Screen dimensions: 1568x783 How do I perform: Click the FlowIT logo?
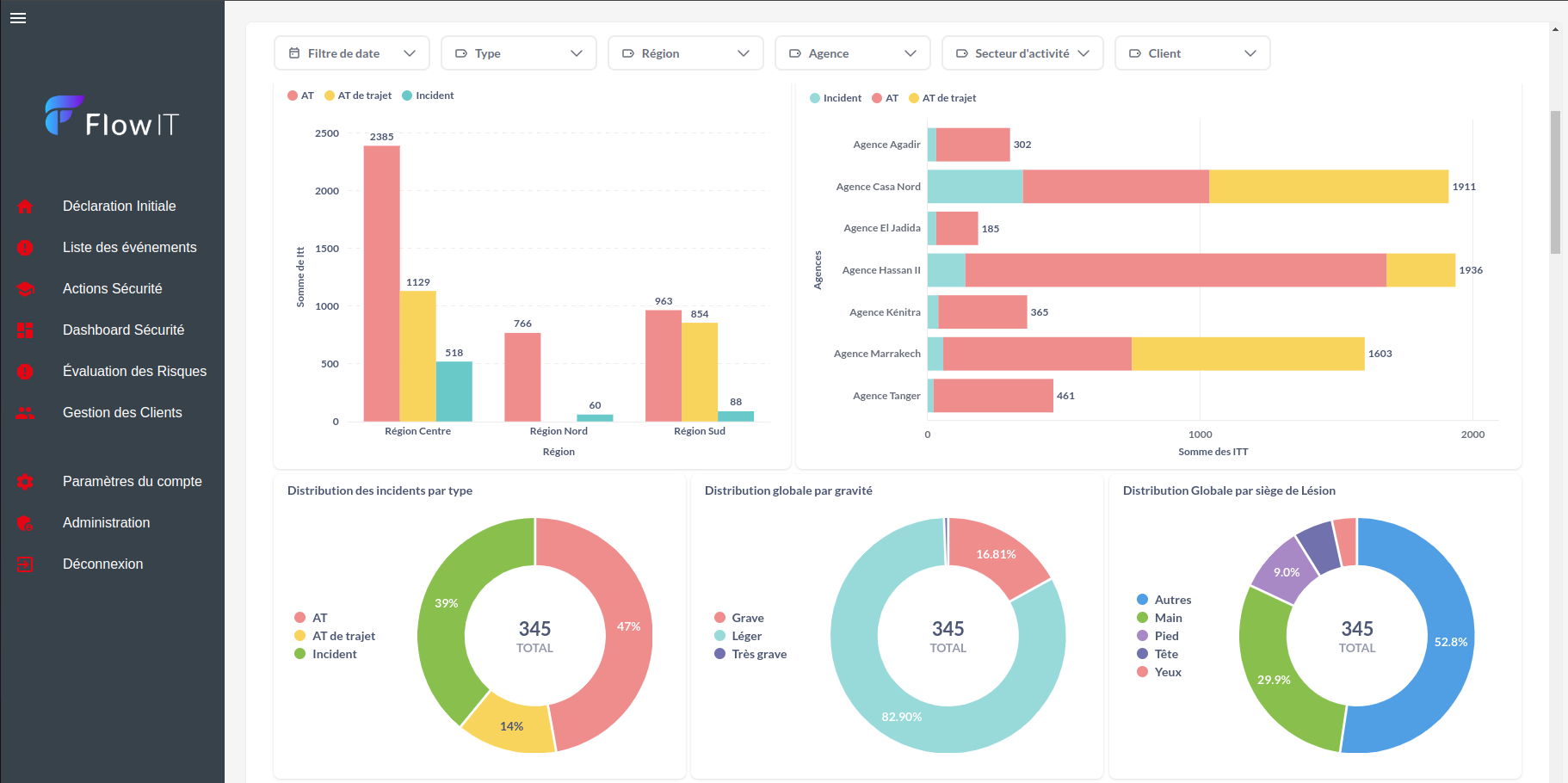point(112,118)
